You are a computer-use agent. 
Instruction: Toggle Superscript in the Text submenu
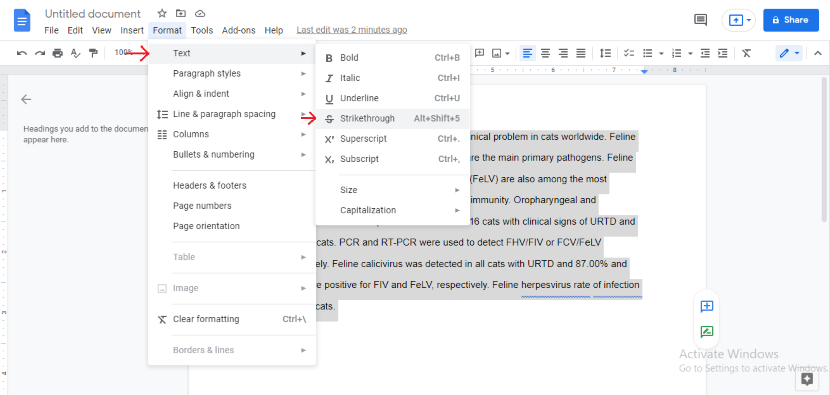point(392,139)
